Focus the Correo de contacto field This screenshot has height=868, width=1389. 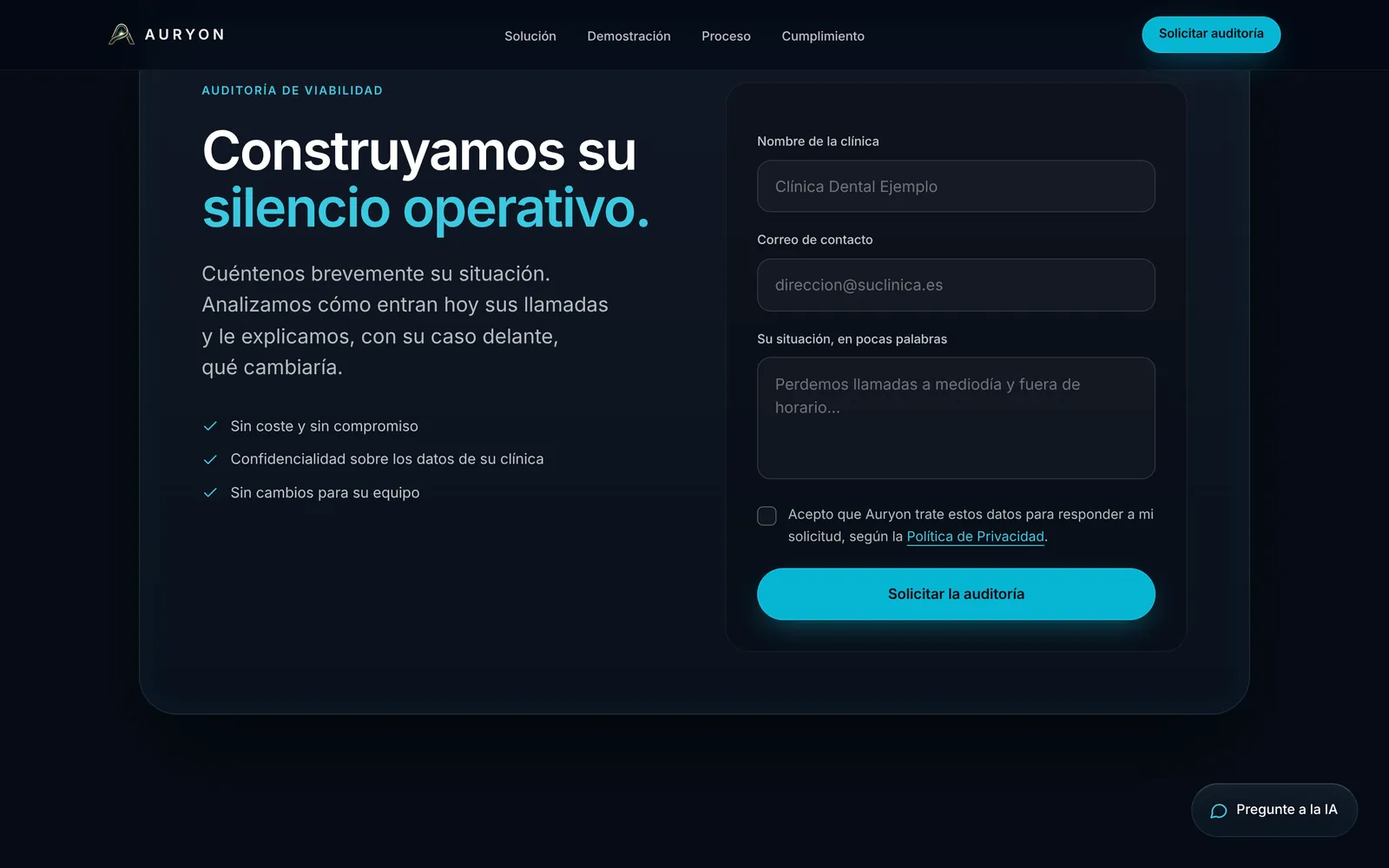(x=956, y=285)
